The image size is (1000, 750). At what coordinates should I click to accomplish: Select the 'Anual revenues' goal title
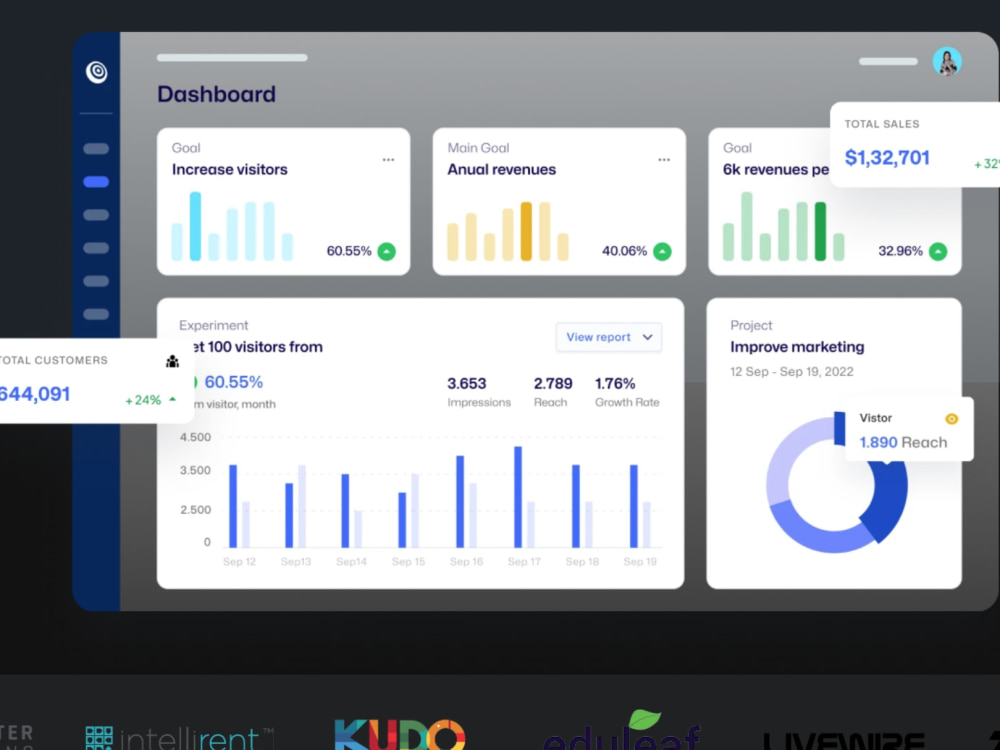[501, 170]
